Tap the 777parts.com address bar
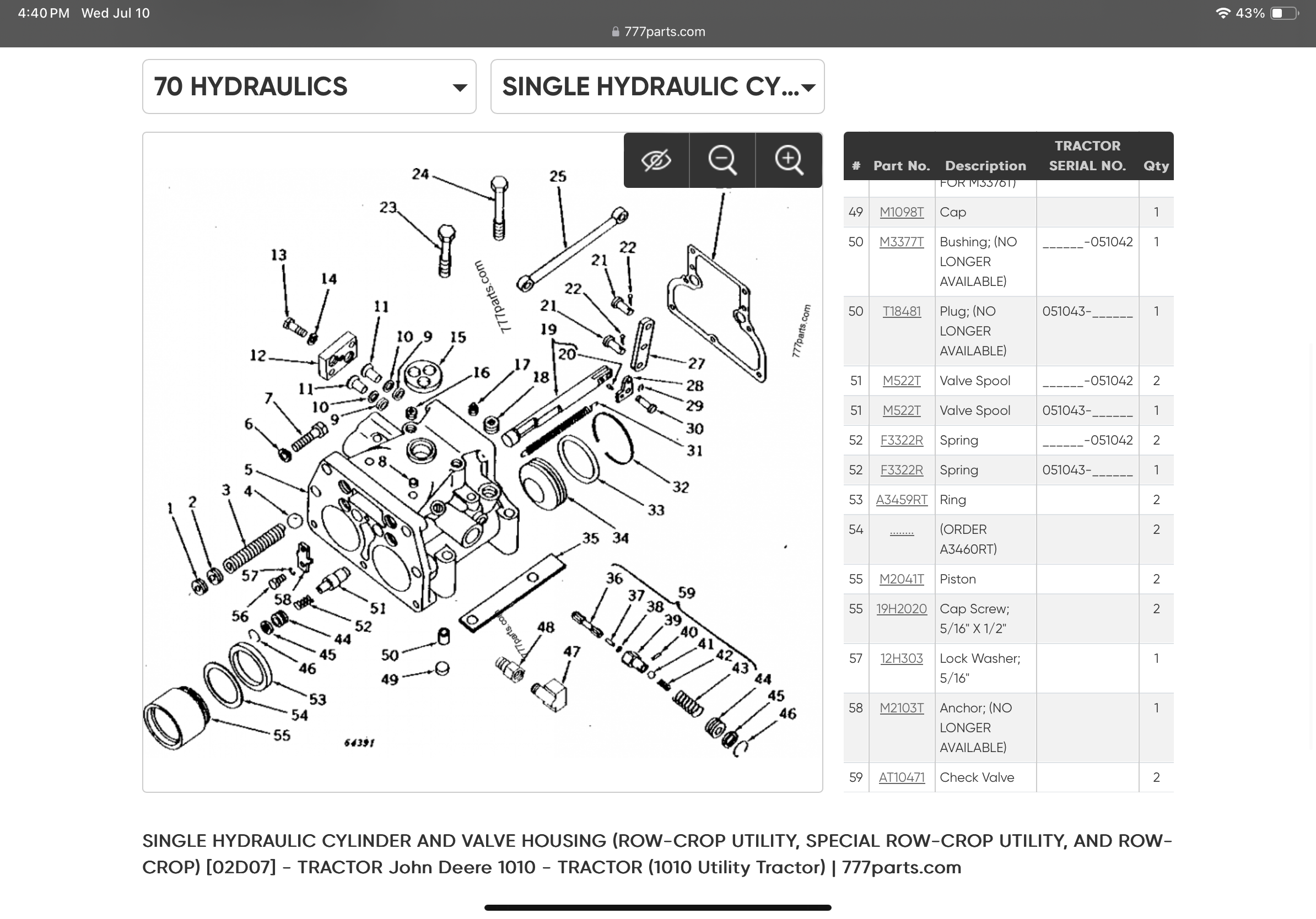Image resolution: width=1316 pixels, height=919 pixels. [658, 31]
